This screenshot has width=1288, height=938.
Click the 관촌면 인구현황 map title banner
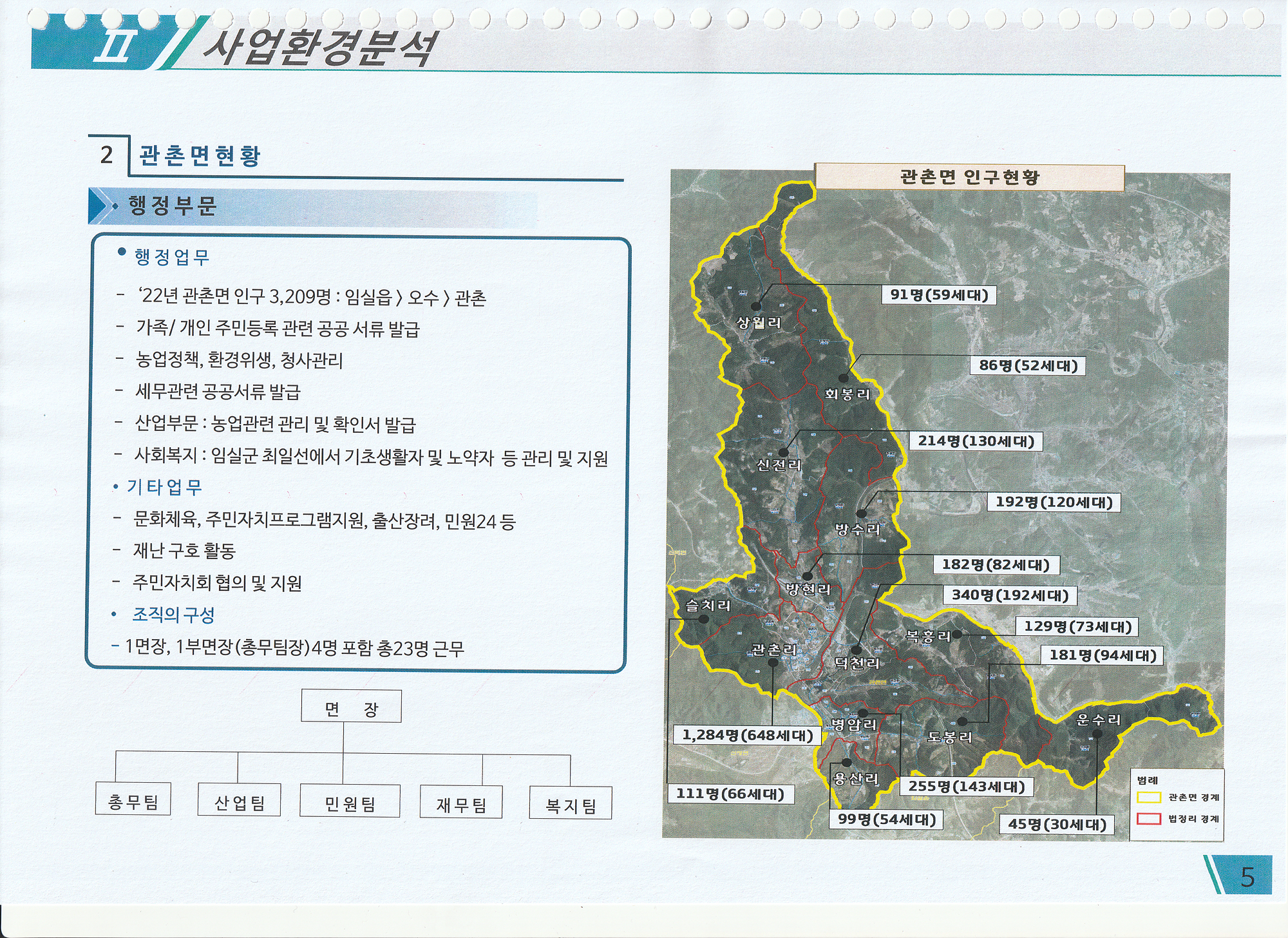[969, 177]
